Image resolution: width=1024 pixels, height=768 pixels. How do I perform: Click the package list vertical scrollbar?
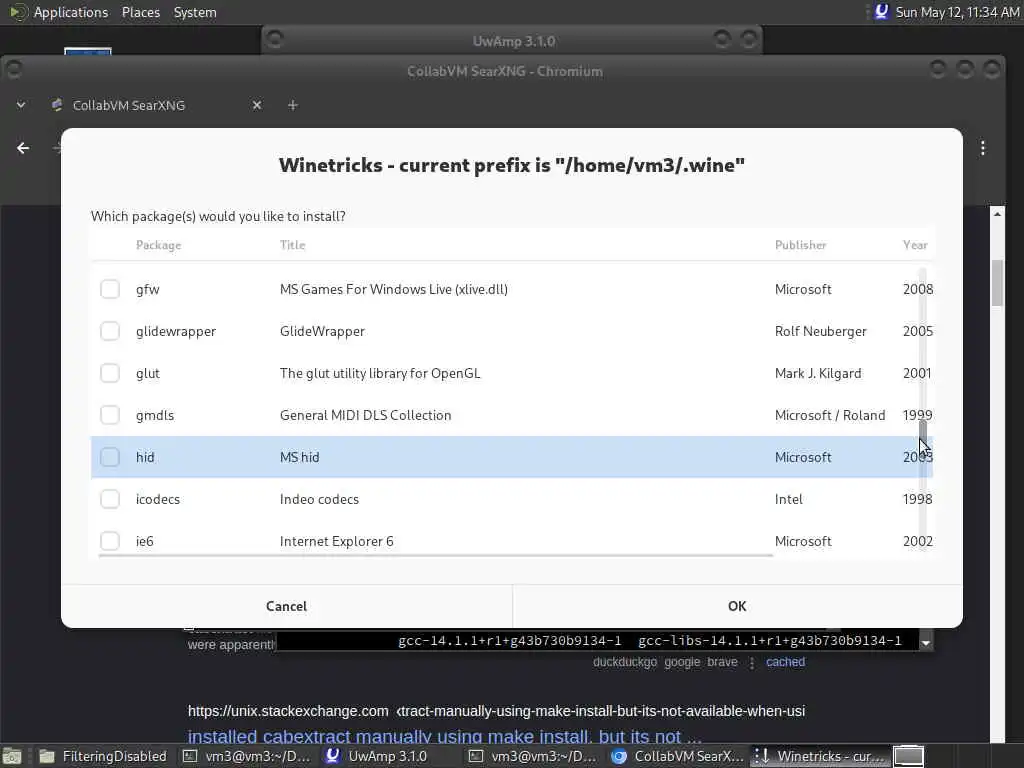coord(923,411)
